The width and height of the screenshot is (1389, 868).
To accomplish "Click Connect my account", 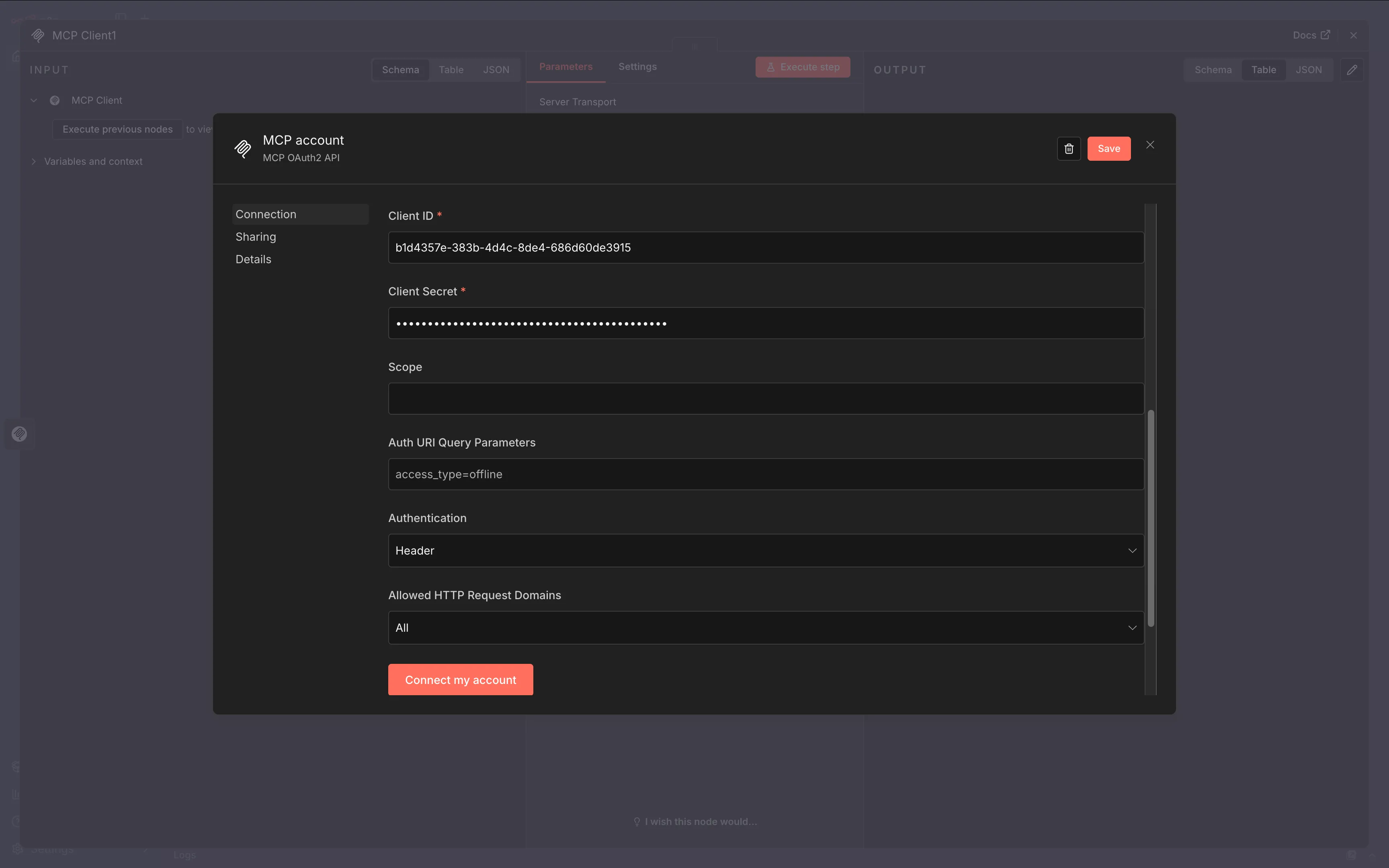I will pos(460,679).
